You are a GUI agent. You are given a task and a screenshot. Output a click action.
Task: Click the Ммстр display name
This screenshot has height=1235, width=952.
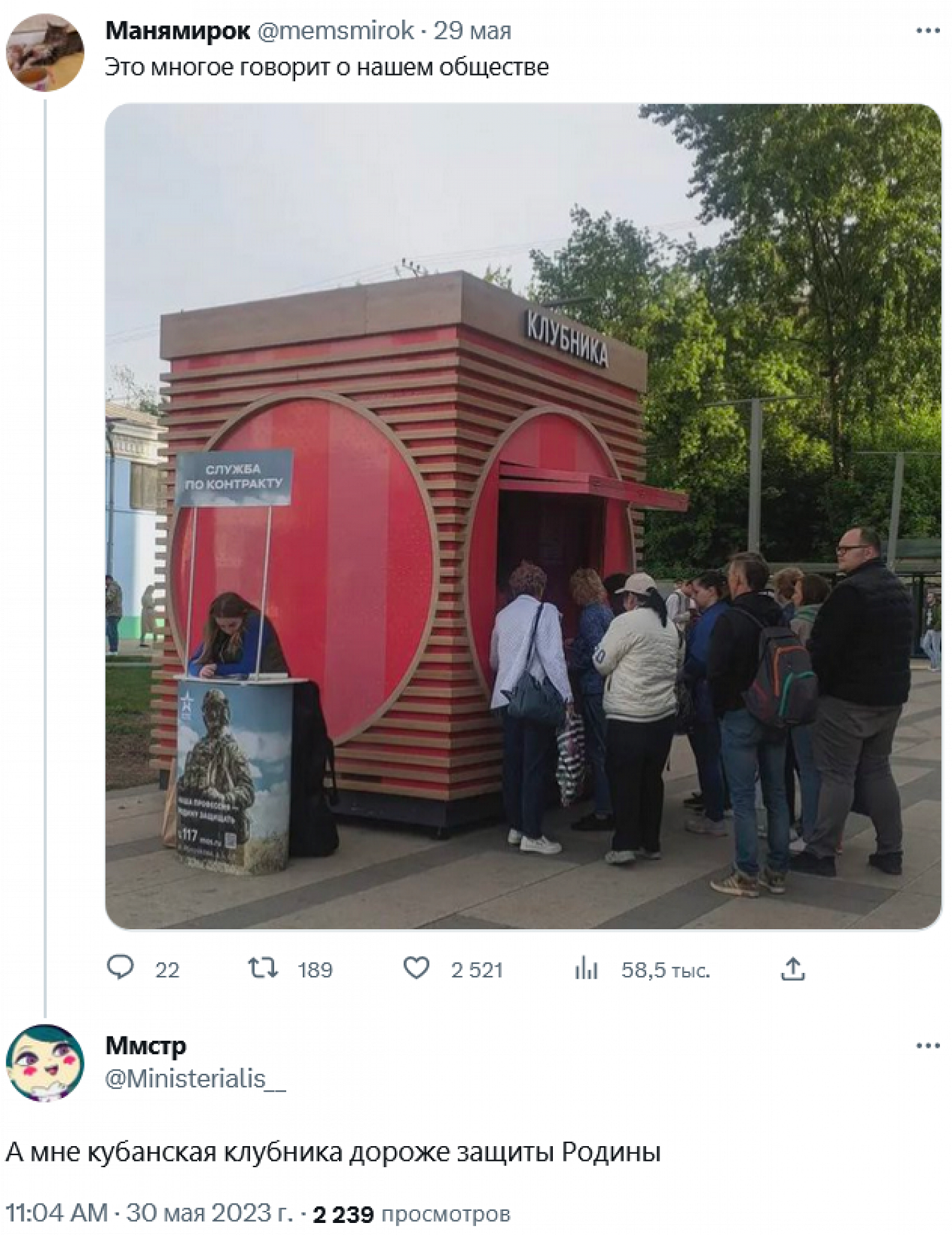click(x=146, y=1045)
